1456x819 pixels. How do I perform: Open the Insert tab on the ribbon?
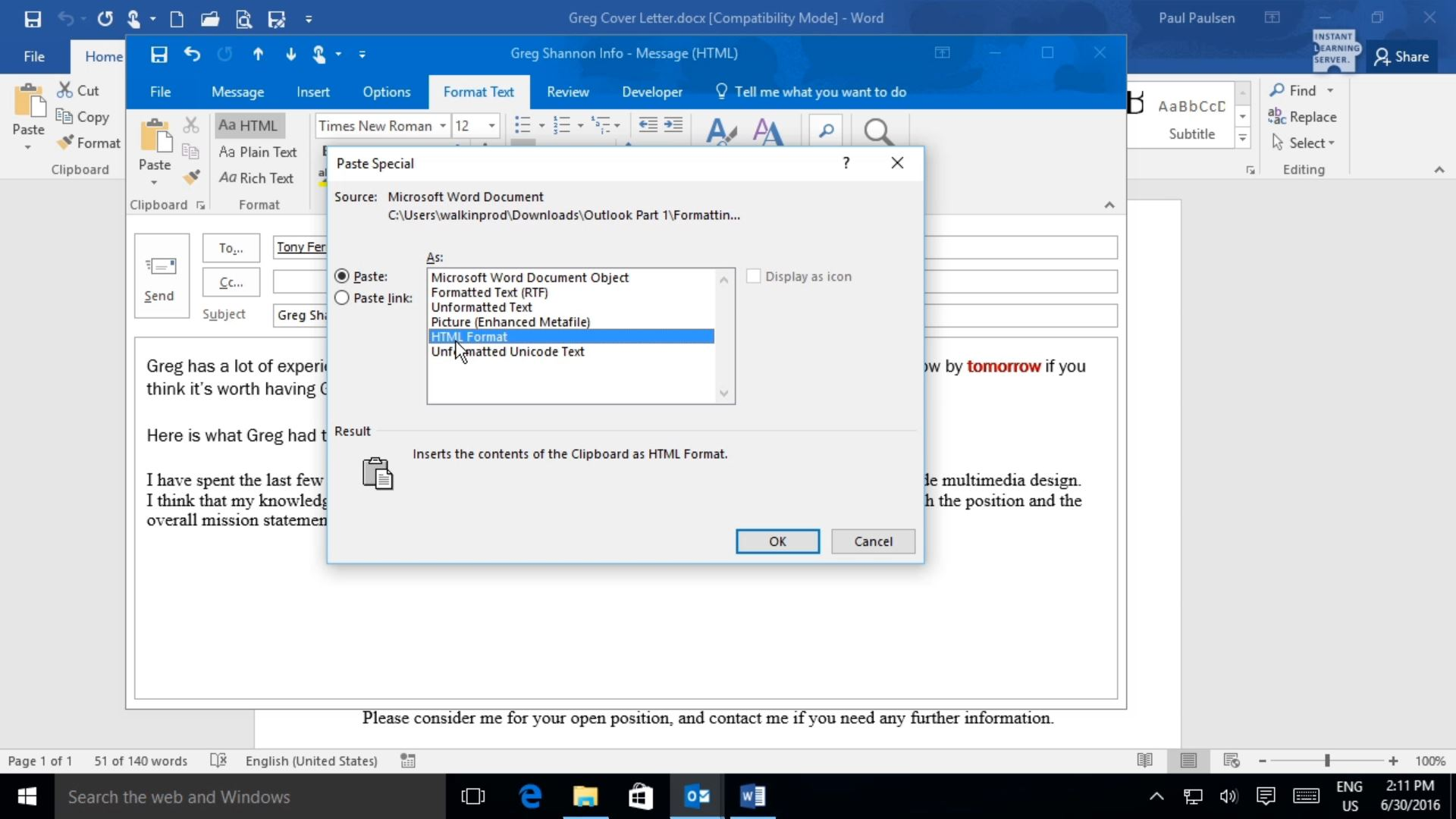313,92
